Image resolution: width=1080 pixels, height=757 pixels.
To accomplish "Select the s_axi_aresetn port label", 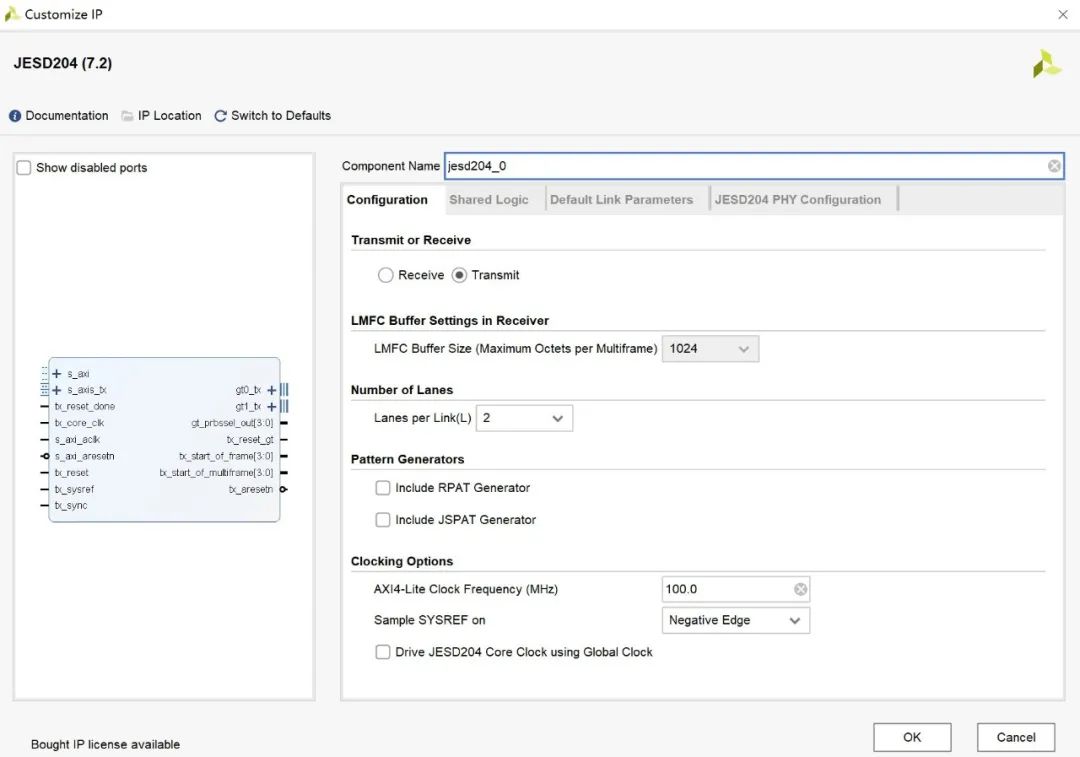I will (85, 457).
